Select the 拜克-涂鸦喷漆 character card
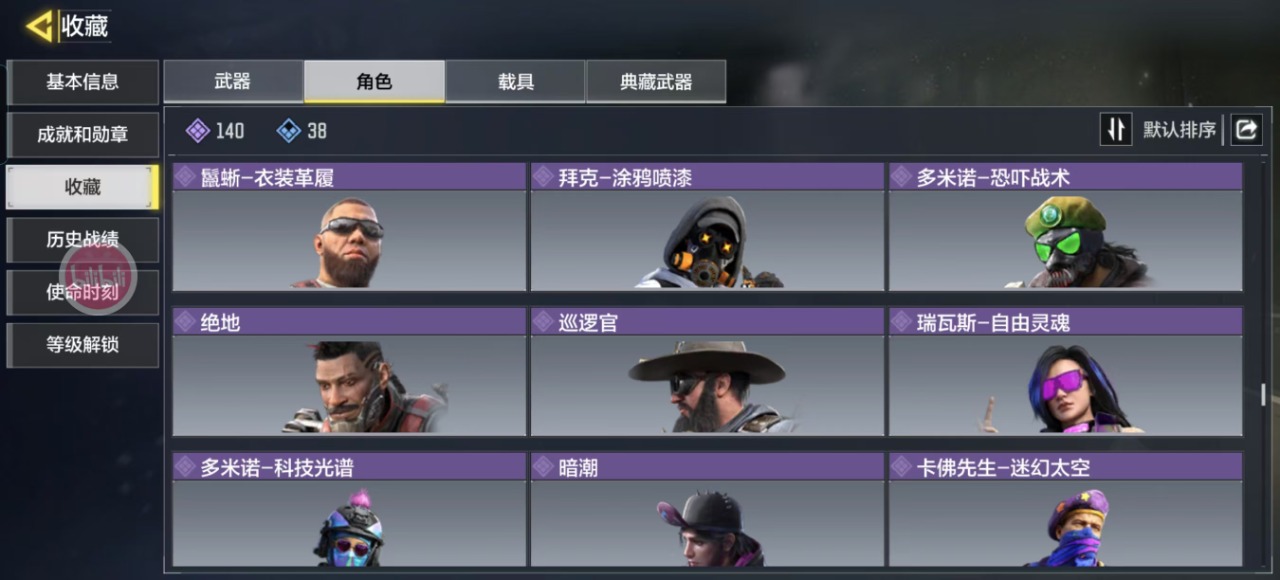The height and width of the screenshot is (580, 1280). pos(707,227)
